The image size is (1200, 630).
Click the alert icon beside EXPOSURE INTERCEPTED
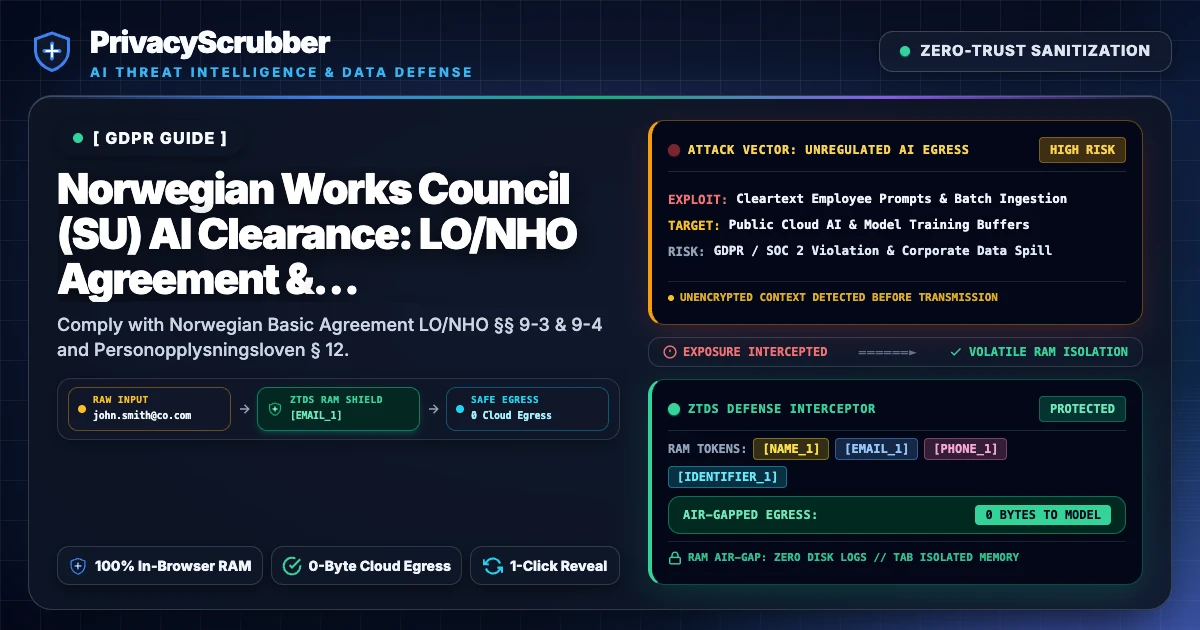coord(670,352)
